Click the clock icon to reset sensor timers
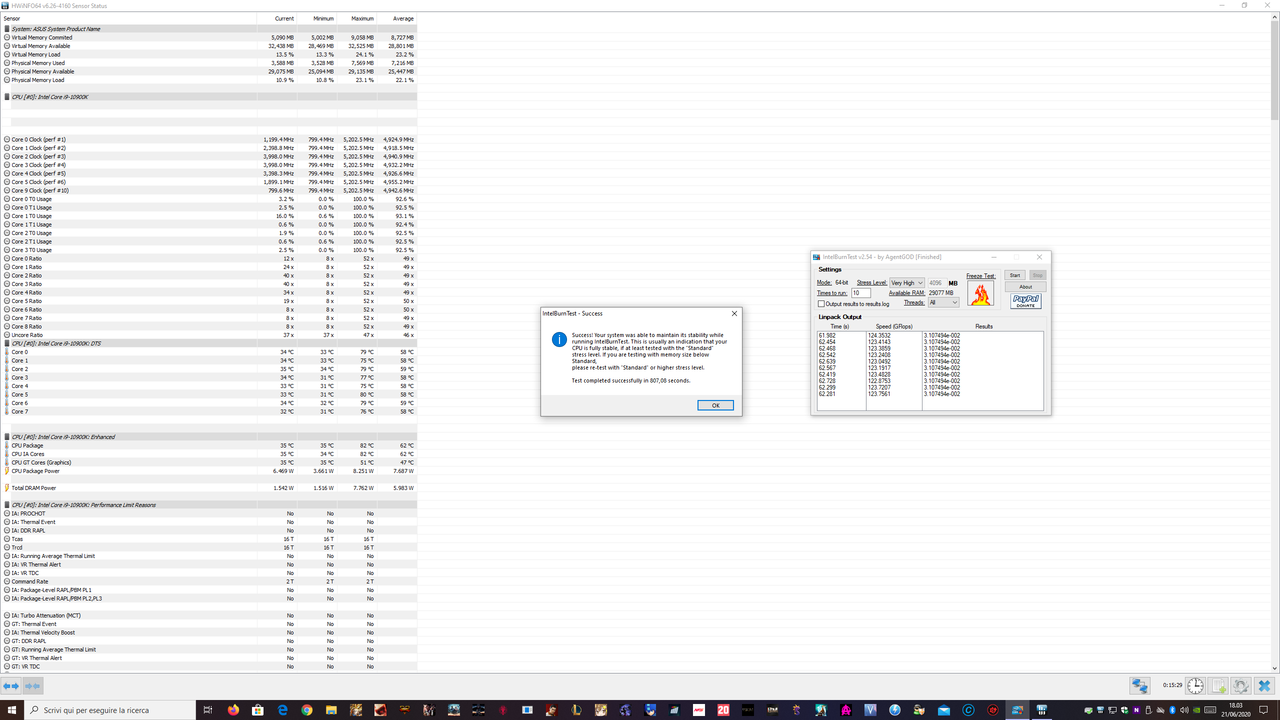Viewport: 1280px width, 720px height. 1195,686
